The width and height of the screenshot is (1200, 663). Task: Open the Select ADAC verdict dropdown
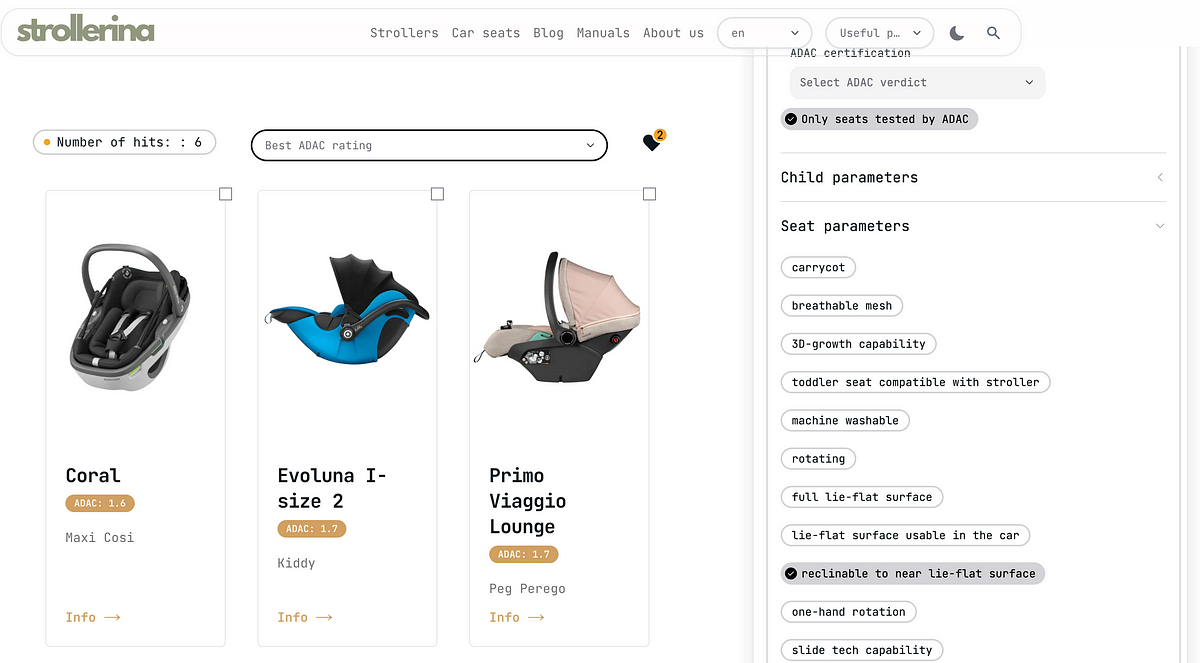click(917, 83)
